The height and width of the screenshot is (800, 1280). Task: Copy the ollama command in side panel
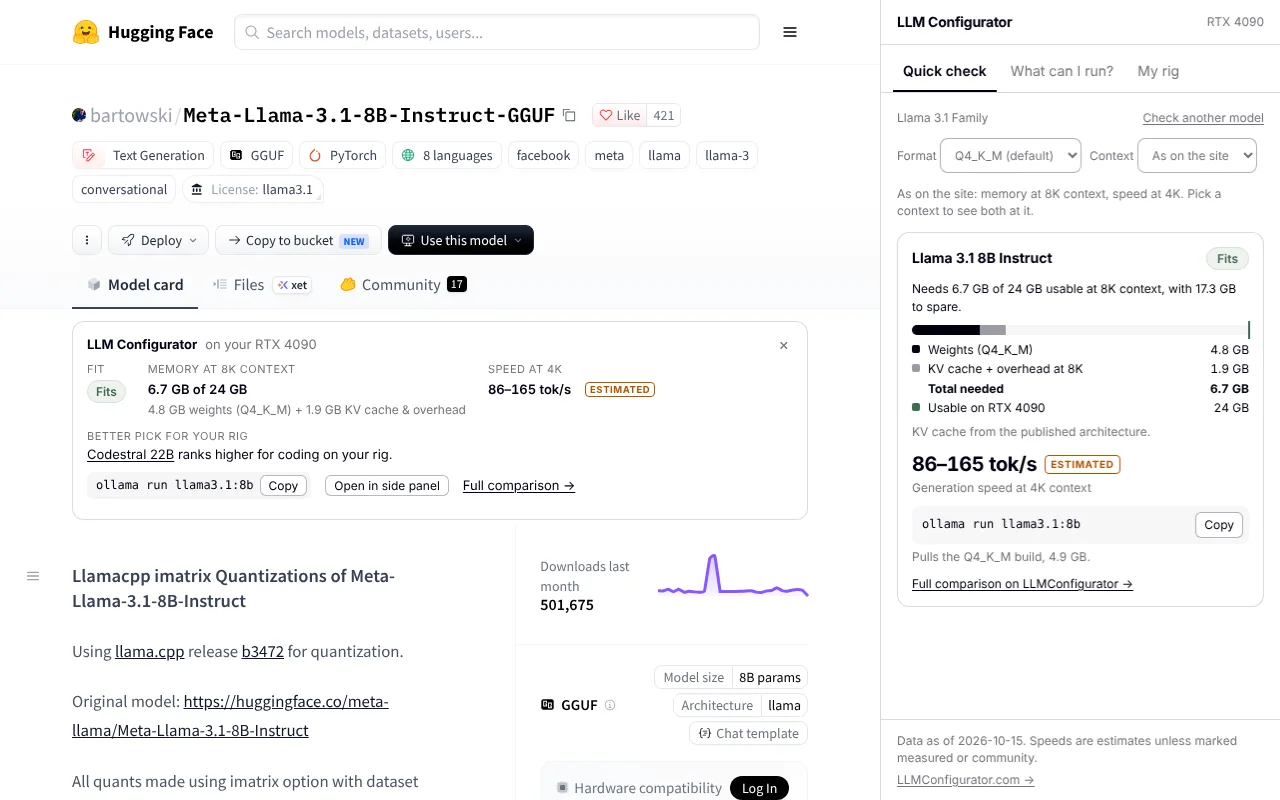pos(1219,525)
